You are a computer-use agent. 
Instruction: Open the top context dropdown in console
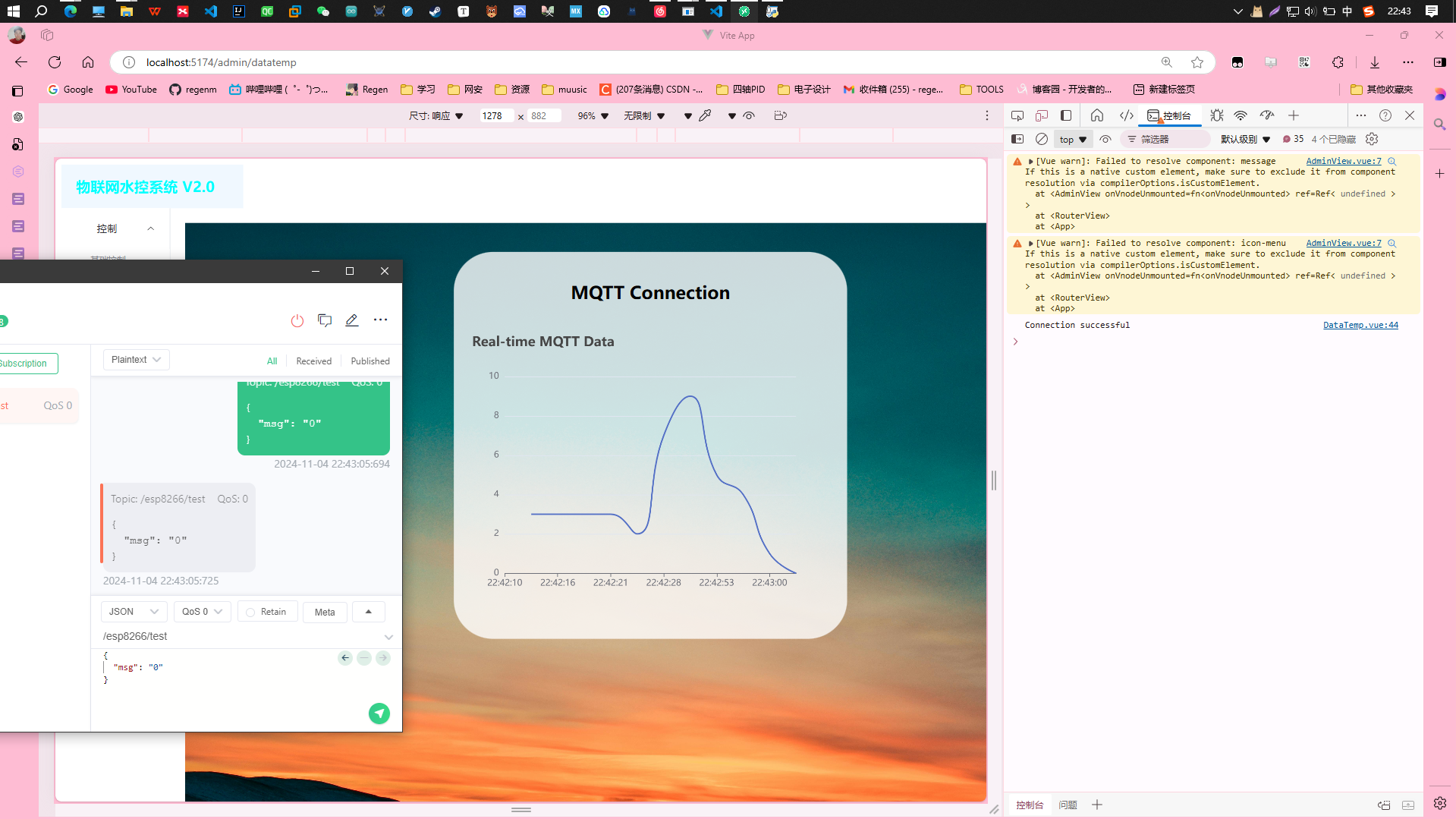click(x=1074, y=139)
